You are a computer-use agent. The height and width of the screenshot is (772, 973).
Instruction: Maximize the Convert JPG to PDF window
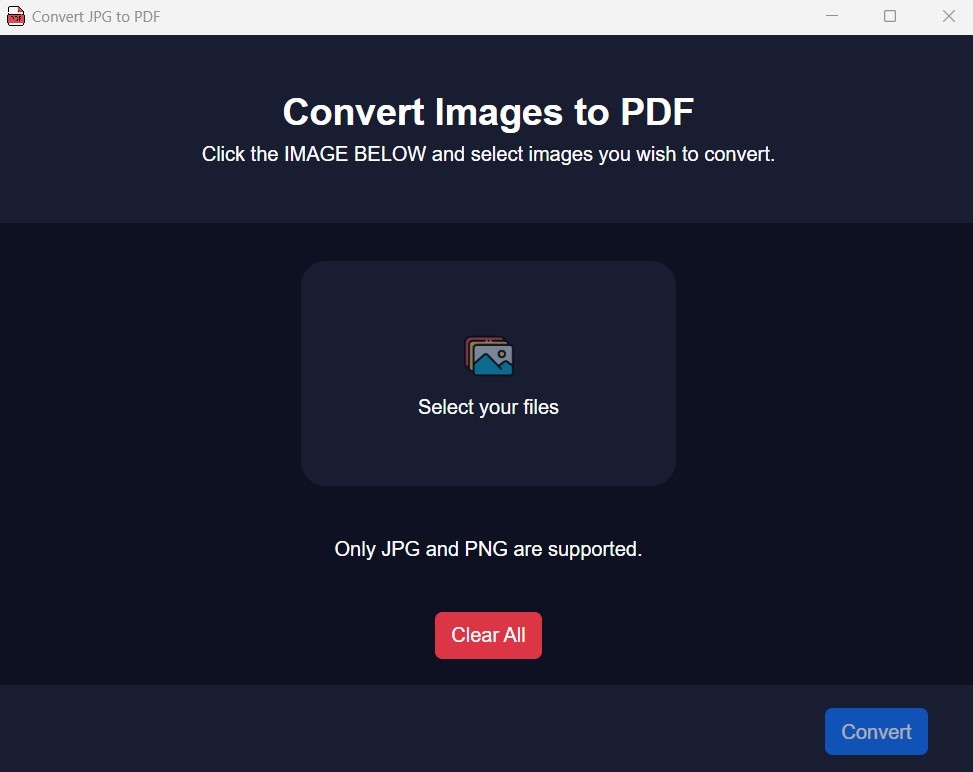pyautogui.click(x=890, y=16)
